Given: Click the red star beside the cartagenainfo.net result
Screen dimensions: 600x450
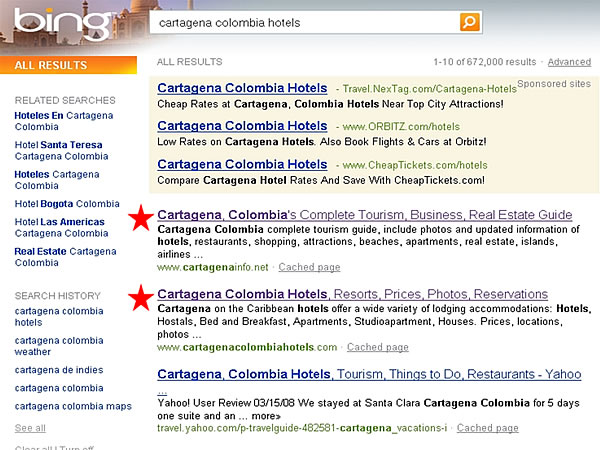Looking at the screenshot, I should click(141, 215).
